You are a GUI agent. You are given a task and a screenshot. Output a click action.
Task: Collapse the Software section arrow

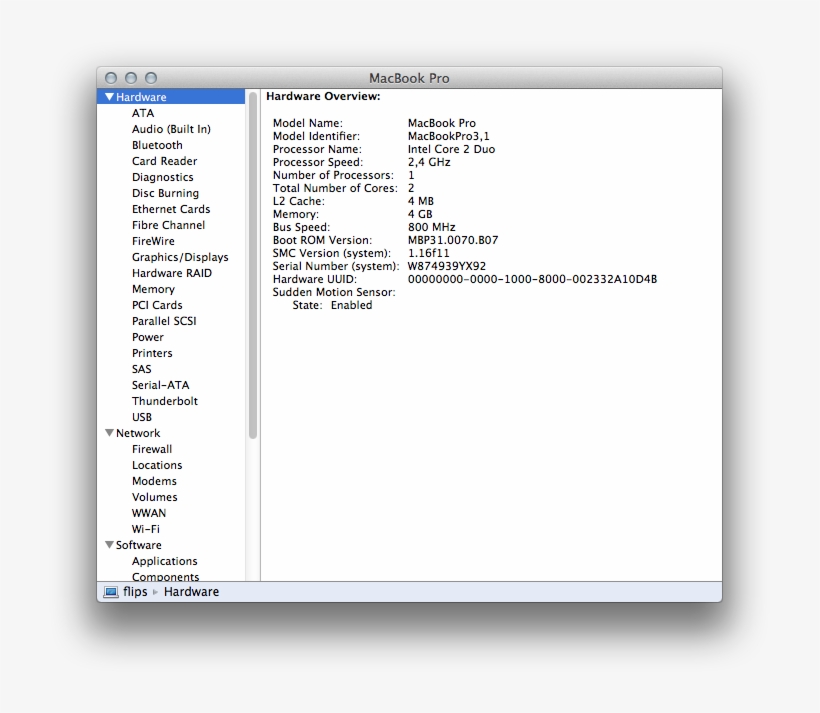coord(109,544)
